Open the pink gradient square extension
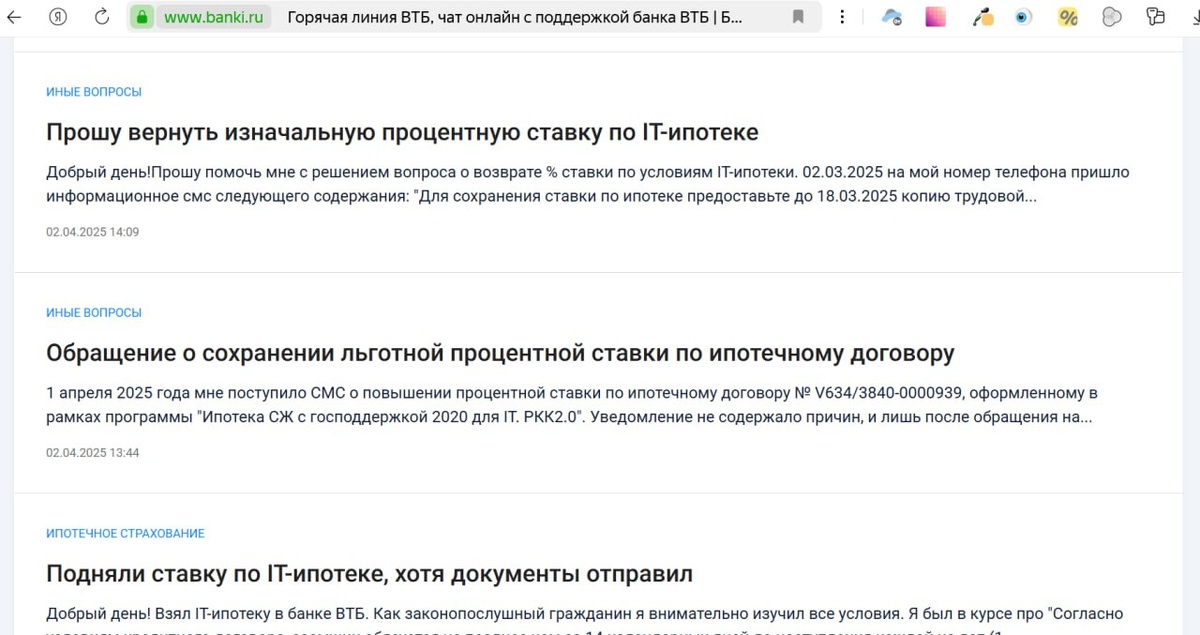Viewport: 1200px width, 635px height. pos(935,17)
